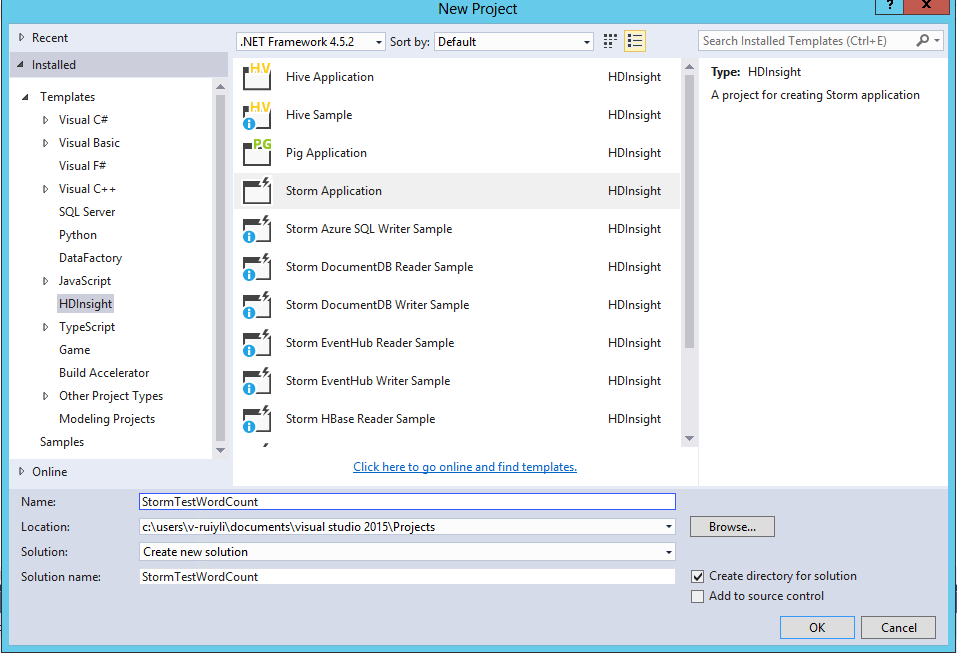The image size is (957, 653).
Task: Open the .NET Framework version dropdown
Action: click(311, 42)
